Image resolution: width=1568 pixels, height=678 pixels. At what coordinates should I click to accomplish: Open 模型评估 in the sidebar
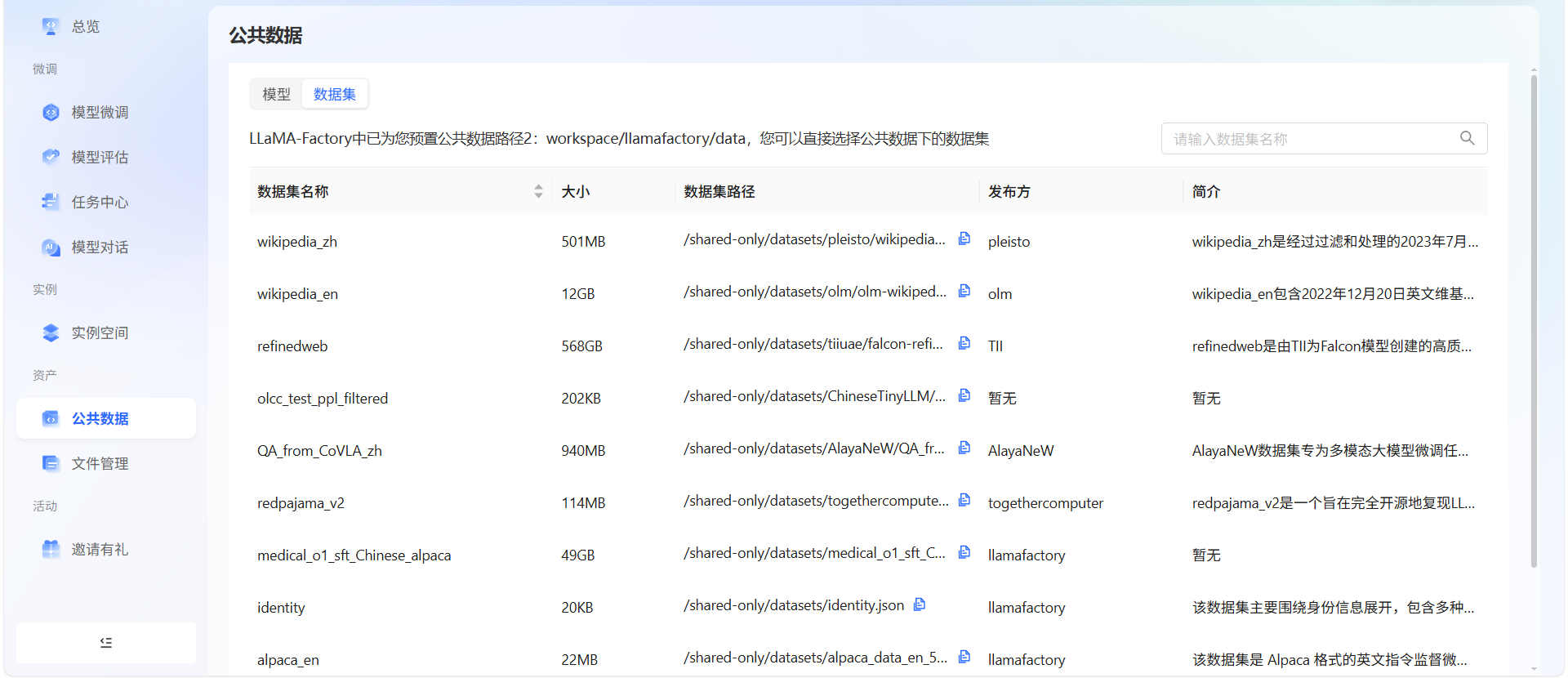coord(106,157)
